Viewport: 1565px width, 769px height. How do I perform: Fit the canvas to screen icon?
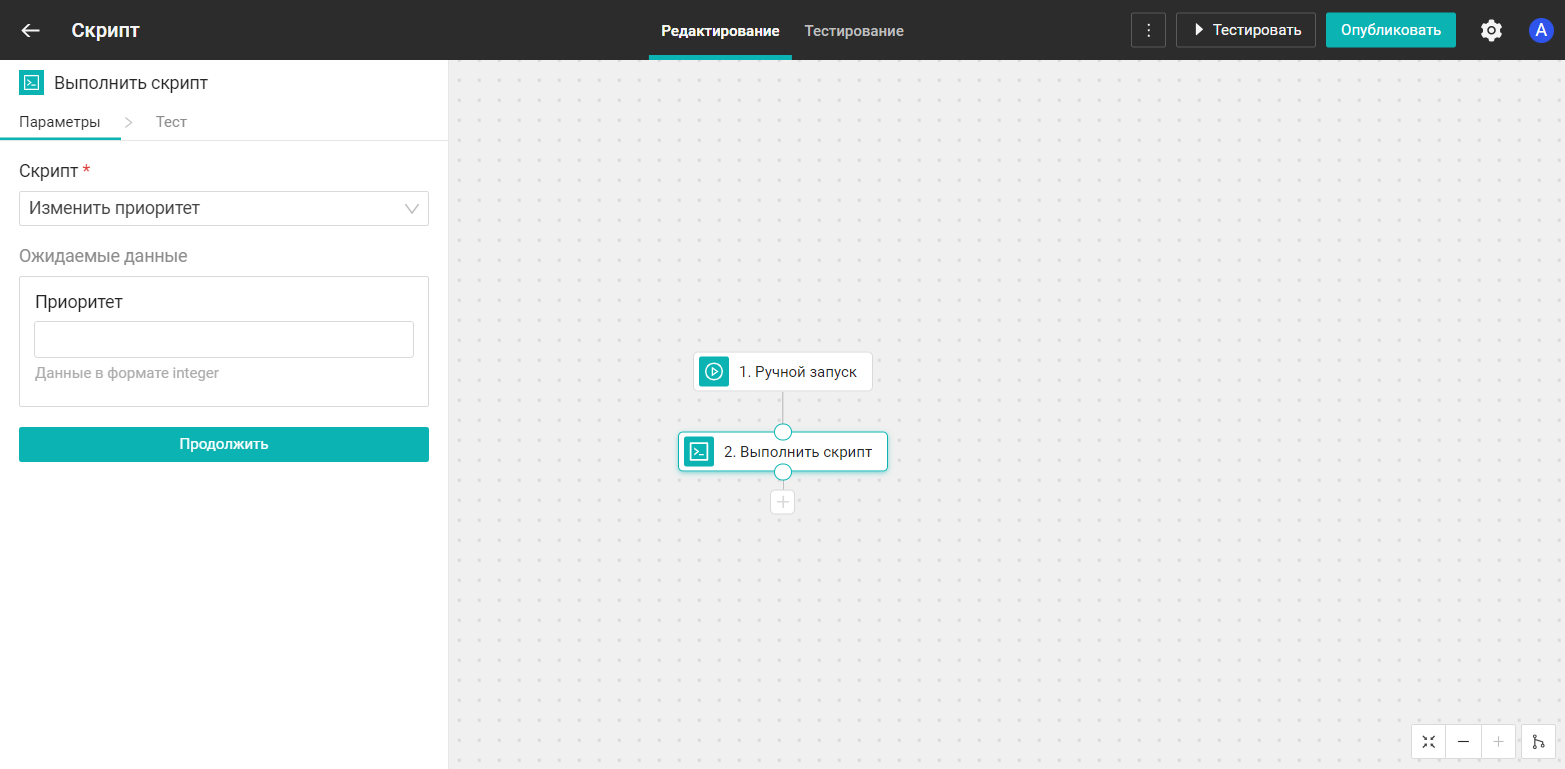[x=1428, y=742]
